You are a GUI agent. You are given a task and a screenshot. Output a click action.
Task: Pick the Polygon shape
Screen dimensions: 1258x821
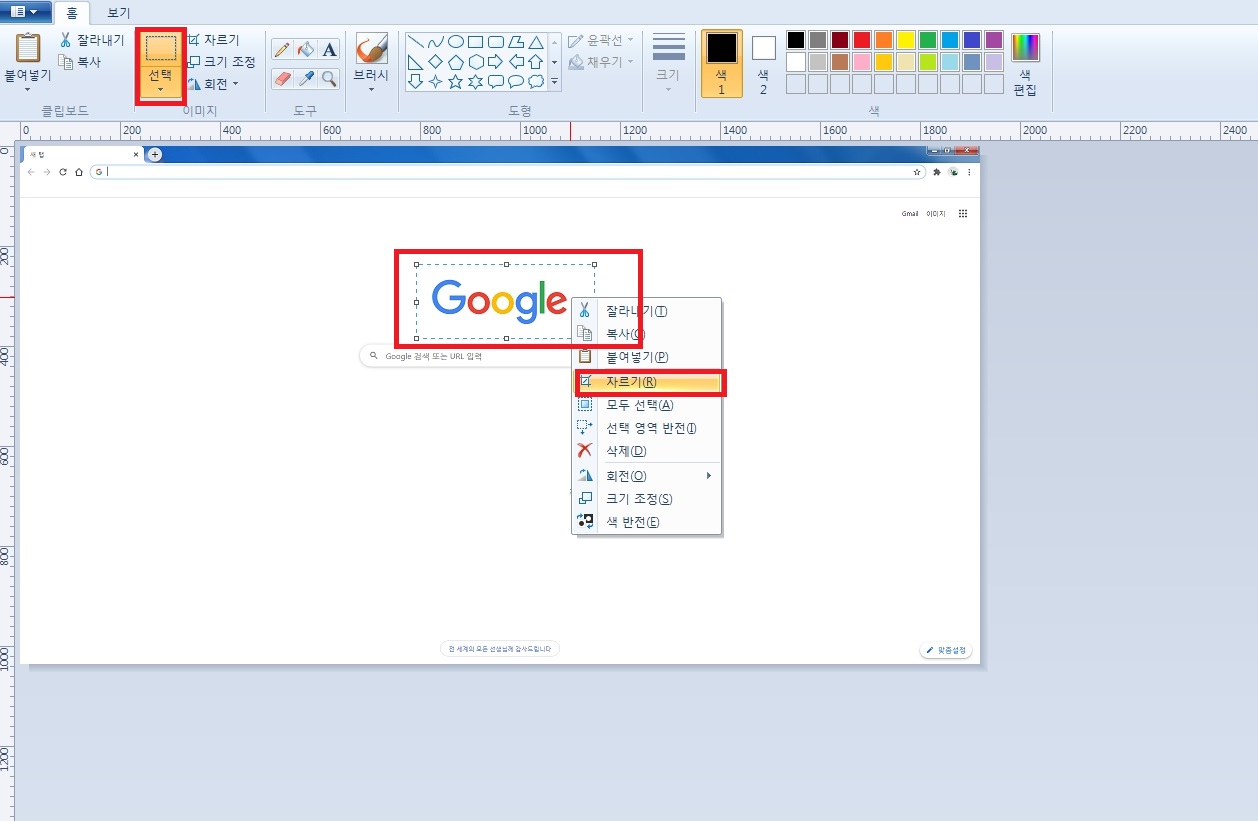pyautogui.click(x=516, y=42)
